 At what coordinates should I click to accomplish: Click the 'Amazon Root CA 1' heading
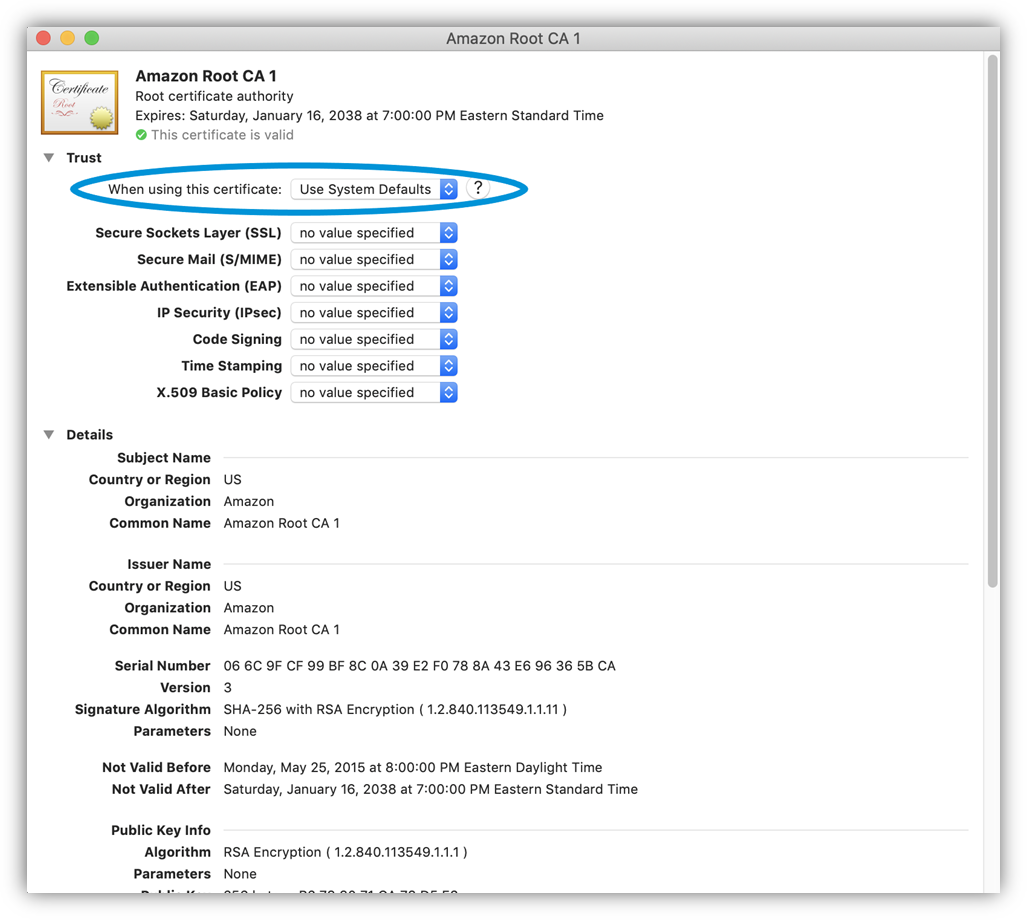click(x=206, y=76)
